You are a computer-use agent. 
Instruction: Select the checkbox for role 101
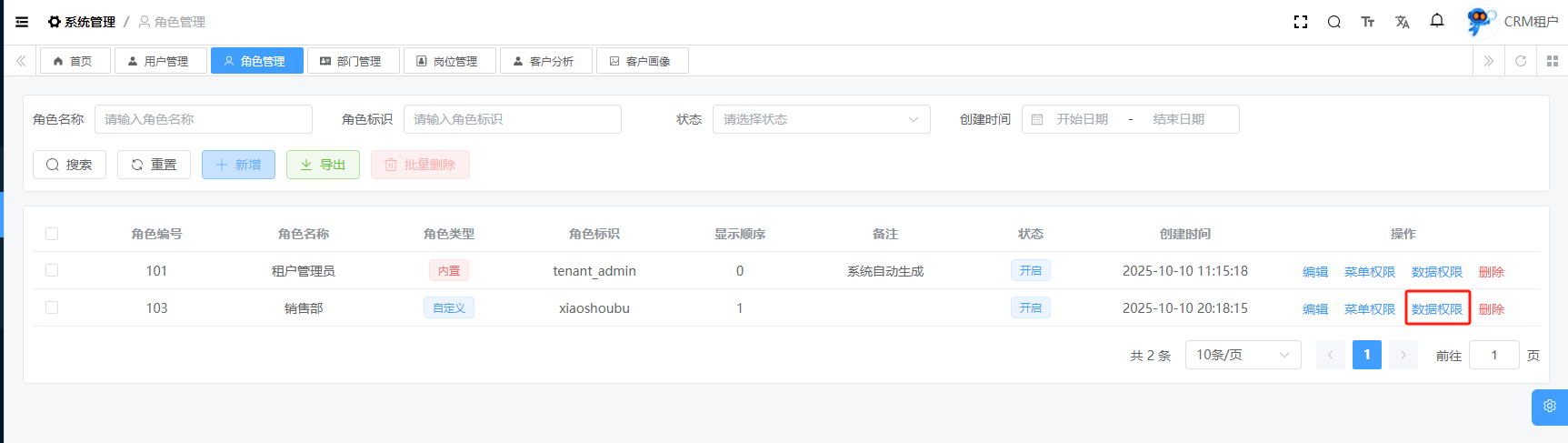[52, 270]
